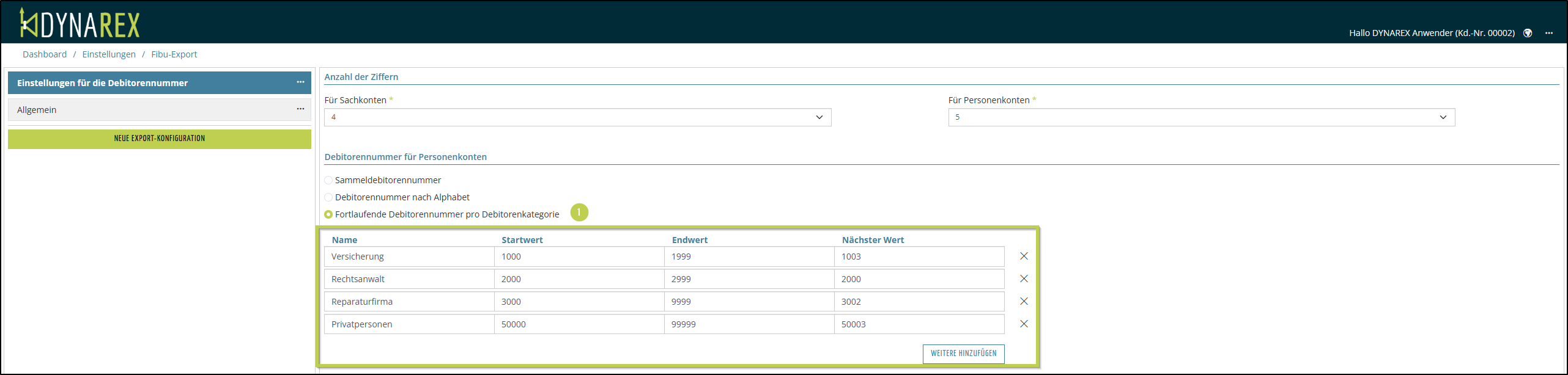Remove the Rechtsanwalt category row
1568x375 pixels.
pos(1024,279)
